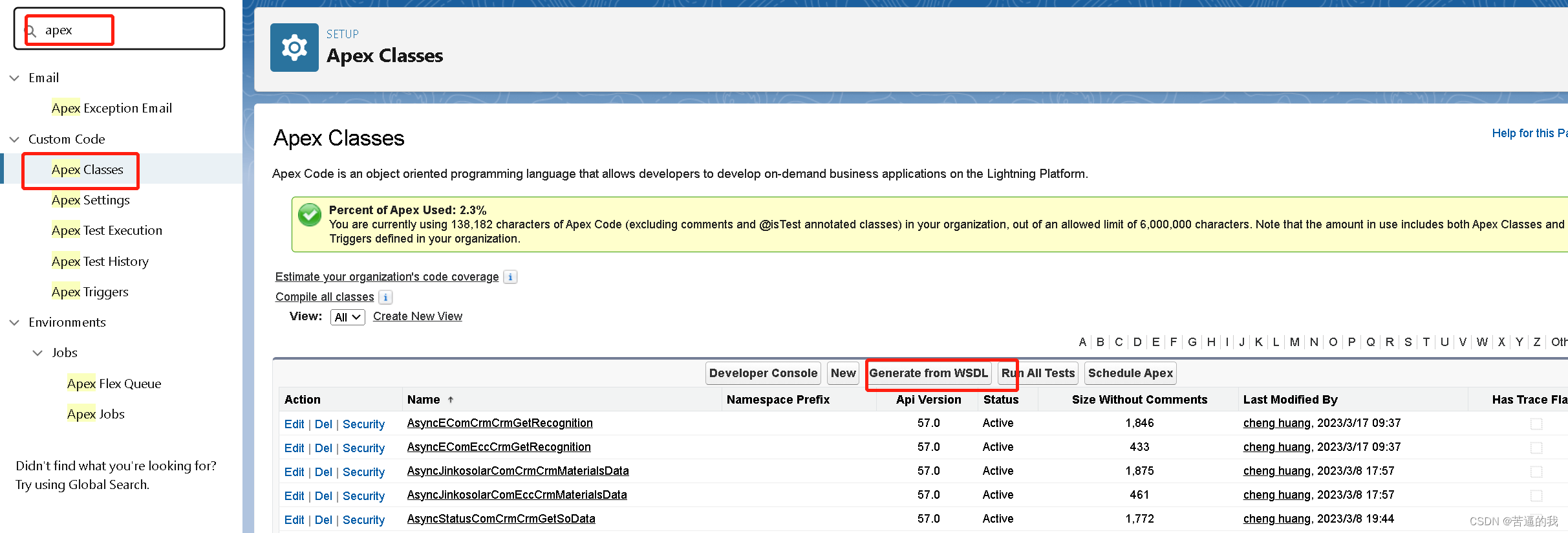
Task: Click Run All Tests button
Action: point(1038,373)
